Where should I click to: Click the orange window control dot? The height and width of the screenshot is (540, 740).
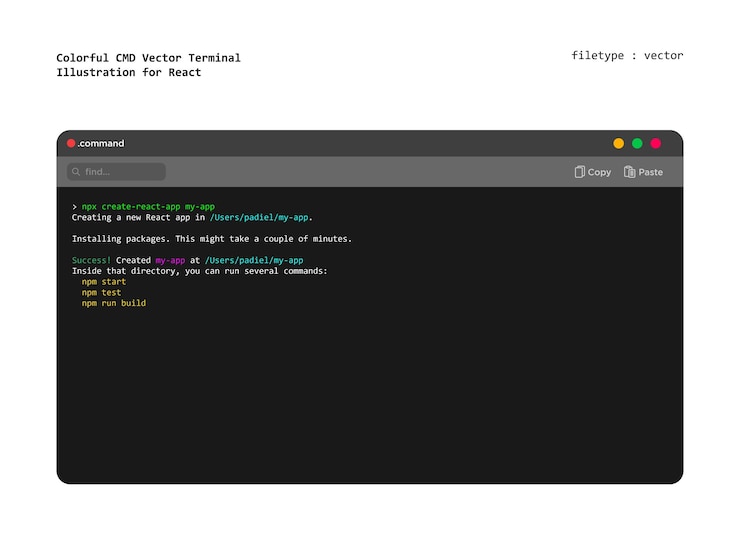(618, 143)
